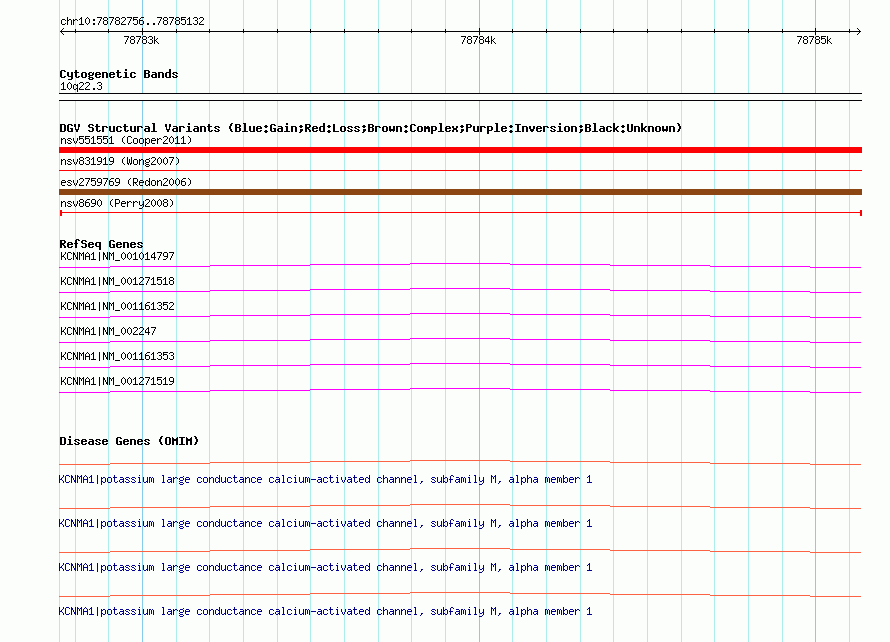890x642 pixels.
Task: Open nsv8690 (Perry2008) variant label
Action: click(x=117, y=203)
